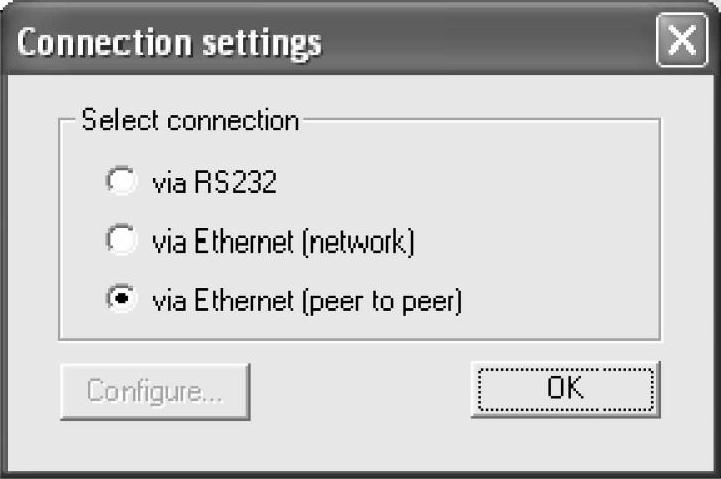Image resolution: width=721 pixels, height=479 pixels.
Task: Confirm the connection choice with OK
Action: coord(565,389)
